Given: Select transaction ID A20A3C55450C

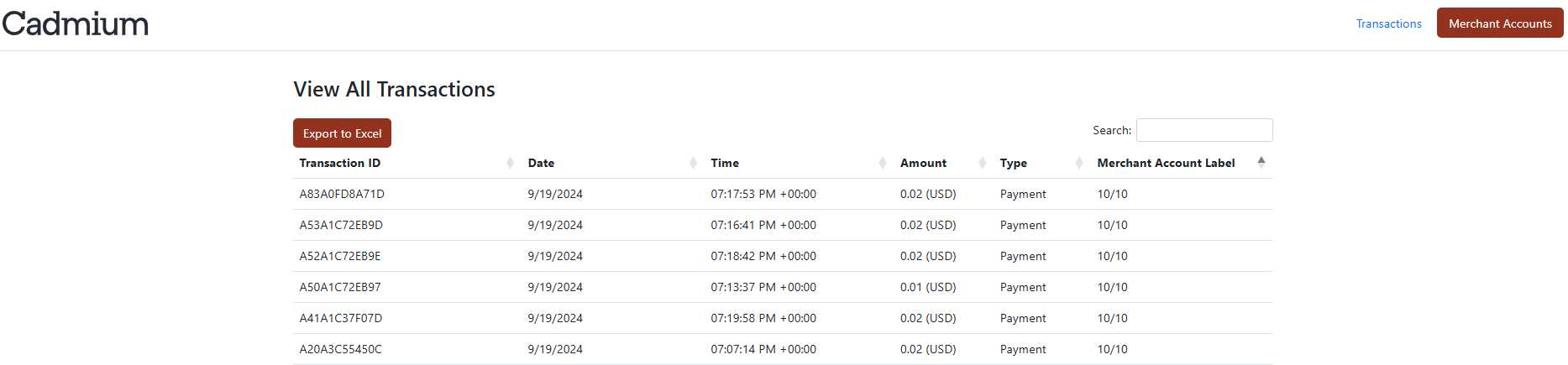Looking at the screenshot, I should pos(341,349).
